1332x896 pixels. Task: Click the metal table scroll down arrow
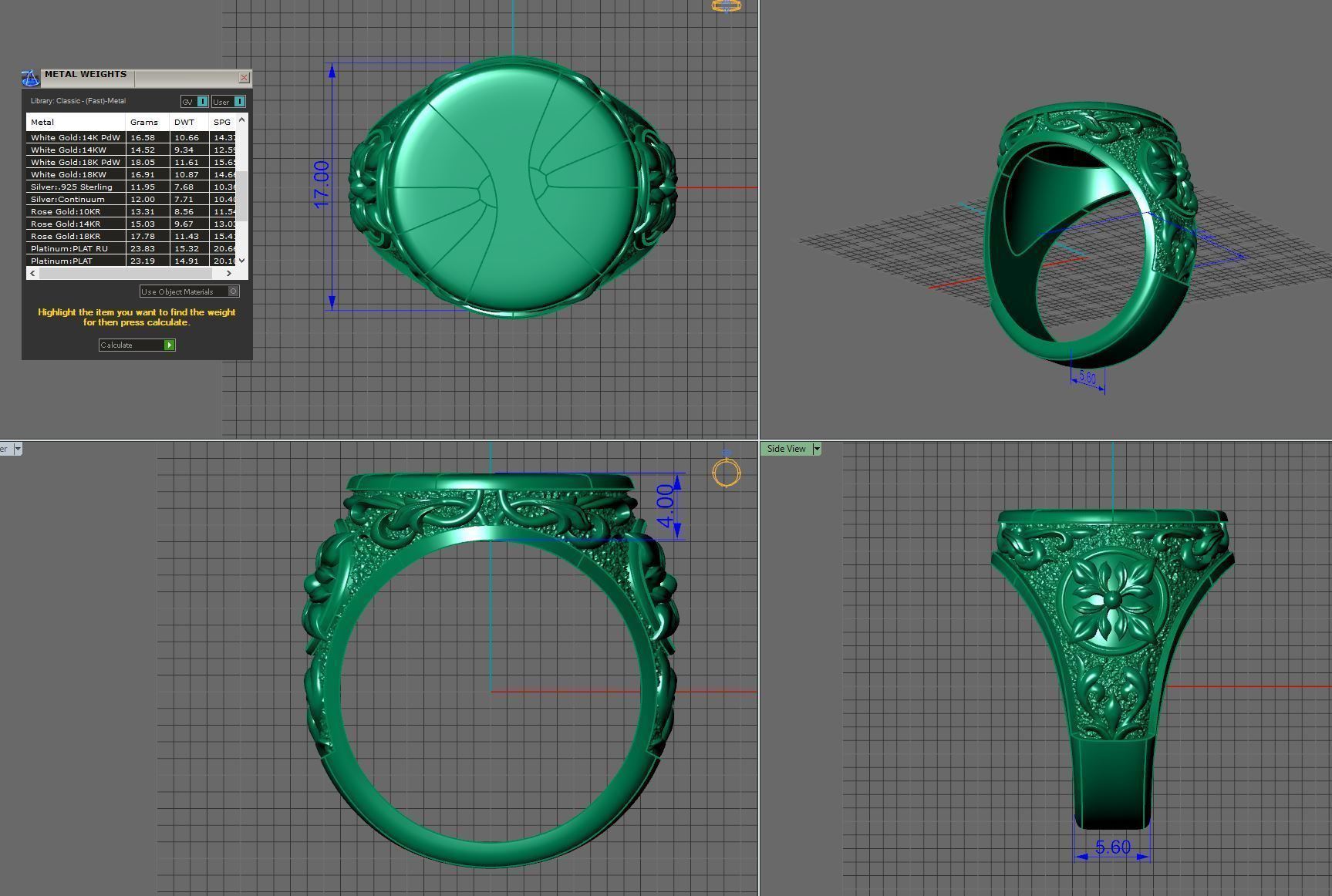(x=242, y=261)
